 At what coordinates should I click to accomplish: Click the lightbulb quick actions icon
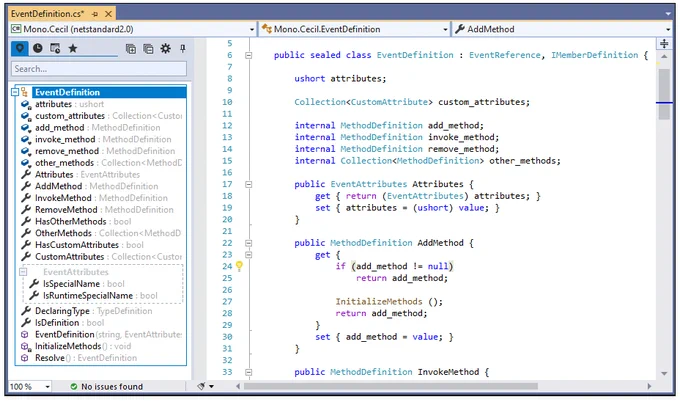(239, 266)
